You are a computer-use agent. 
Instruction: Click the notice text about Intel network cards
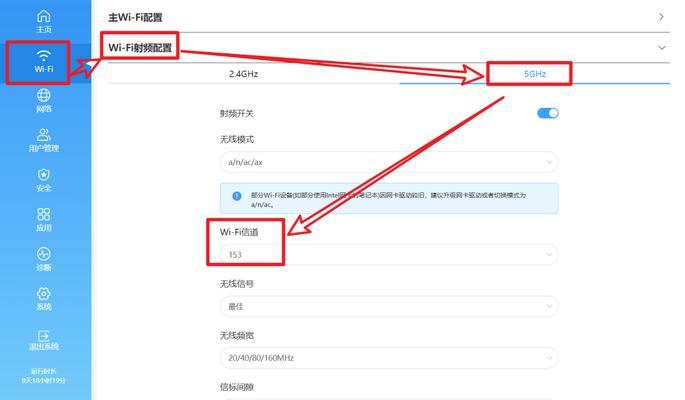click(x=388, y=200)
